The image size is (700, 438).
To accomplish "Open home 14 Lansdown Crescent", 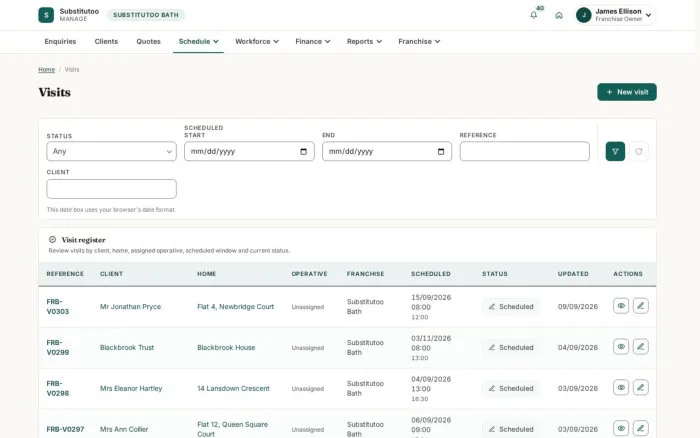I will (x=233, y=388).
